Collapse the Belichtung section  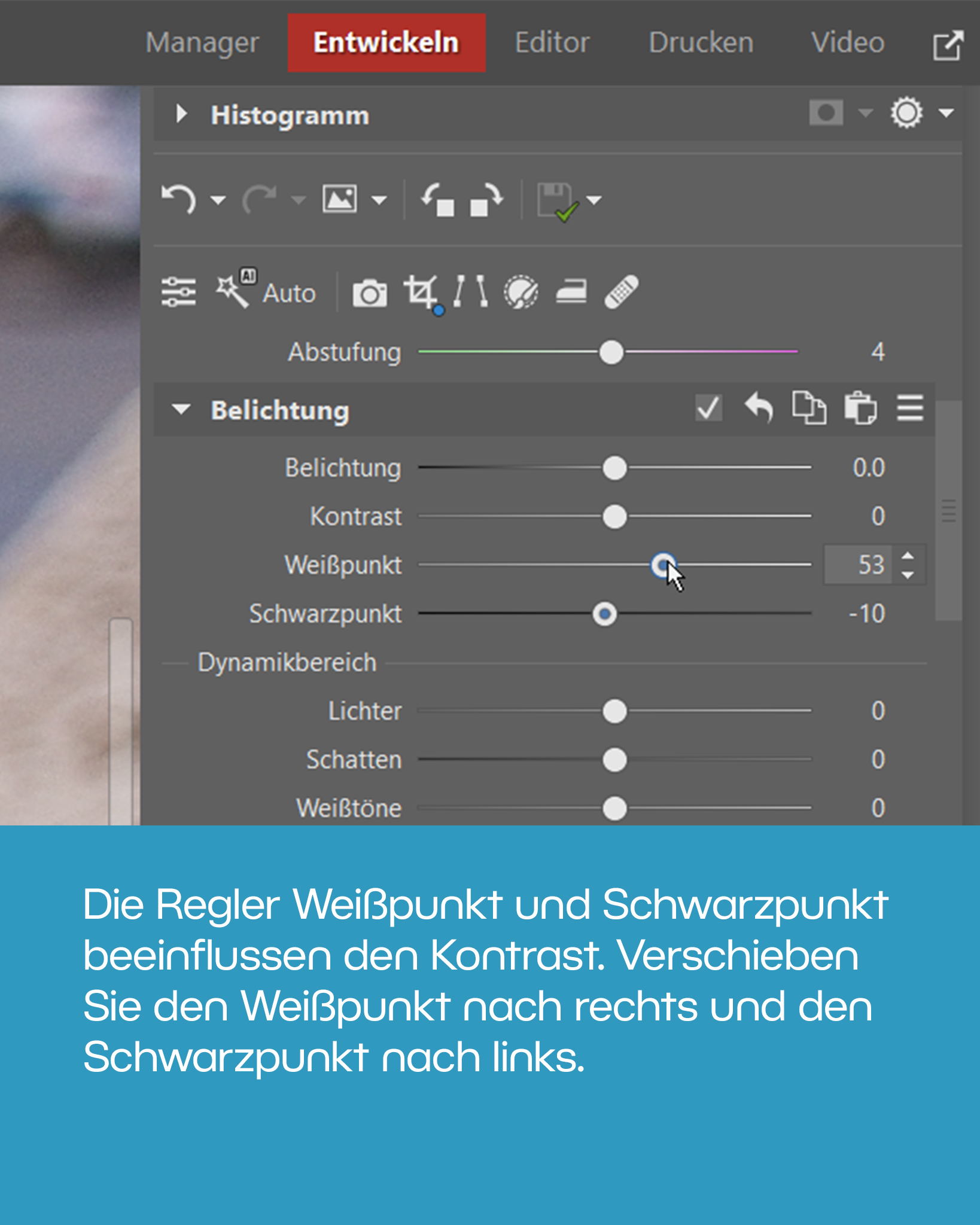click(x=181, y=410)
